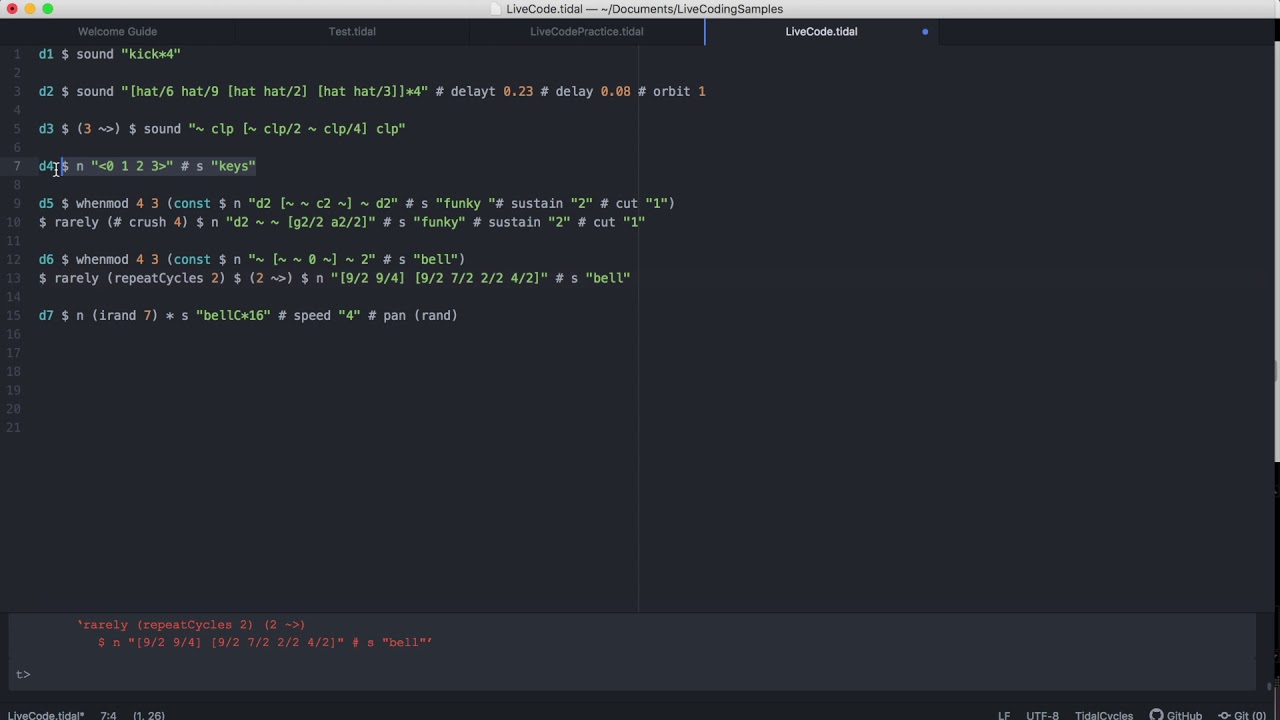
Task: Select the TidalCycles grammar selector
Action: click(1104, 715)
